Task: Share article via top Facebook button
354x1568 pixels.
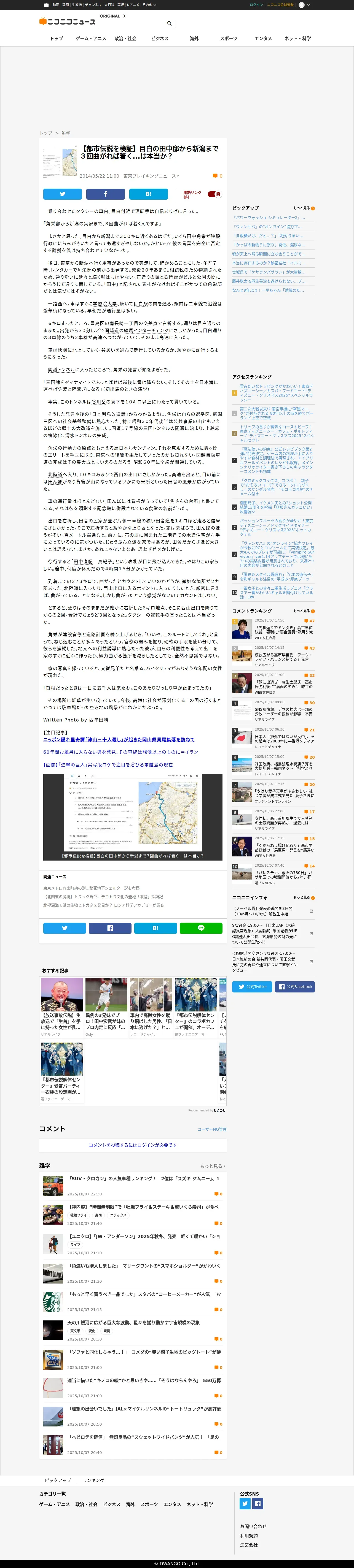Action: (x=105, y=194)
